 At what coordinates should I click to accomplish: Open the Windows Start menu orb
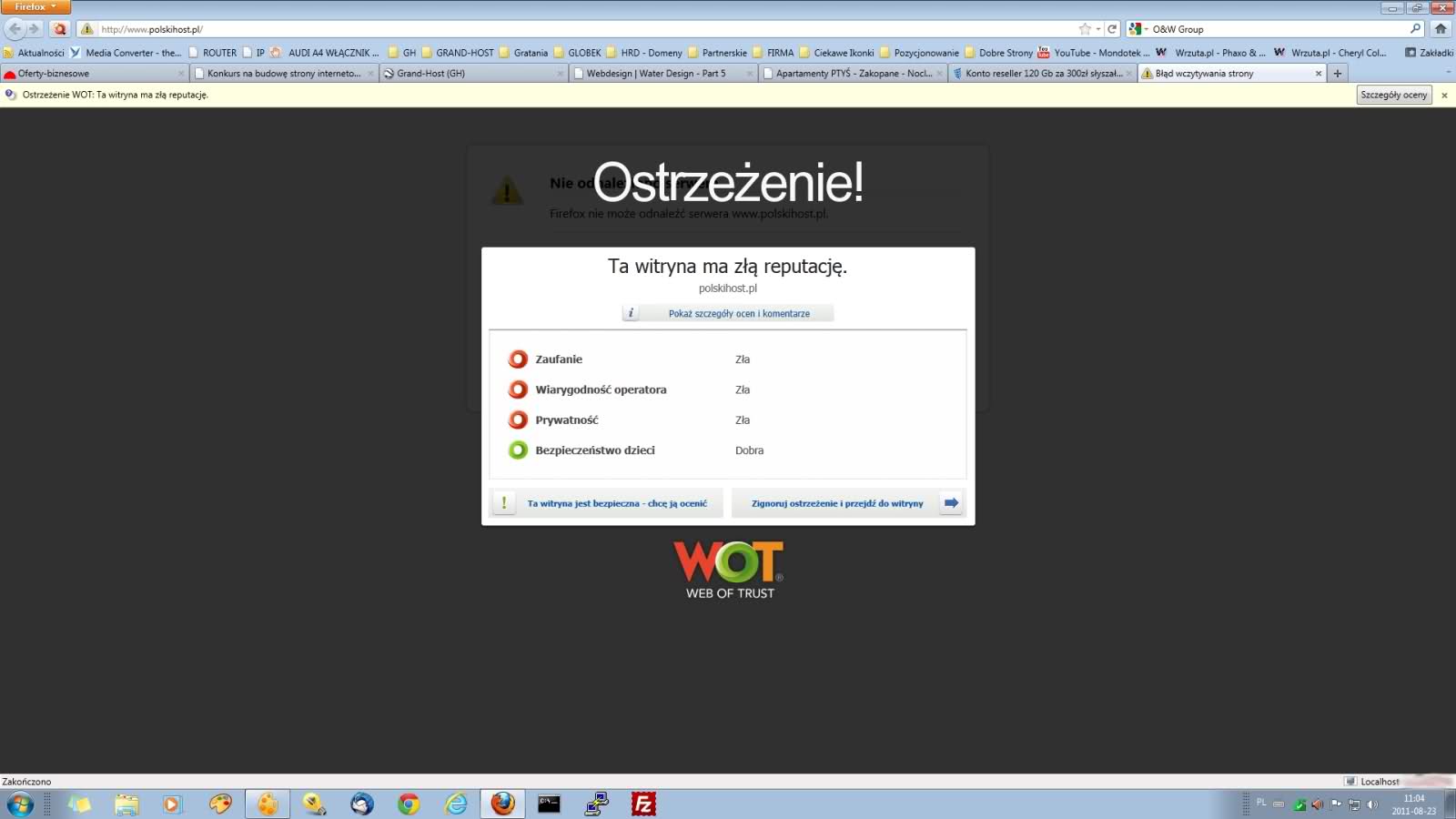[20, 804]
